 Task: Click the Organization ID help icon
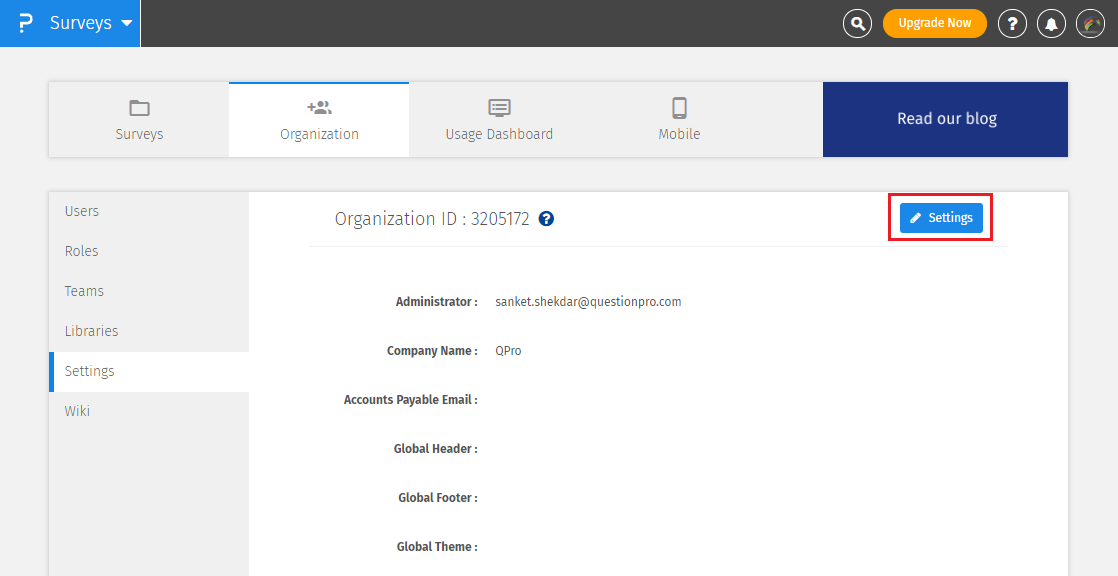point(546,219)
